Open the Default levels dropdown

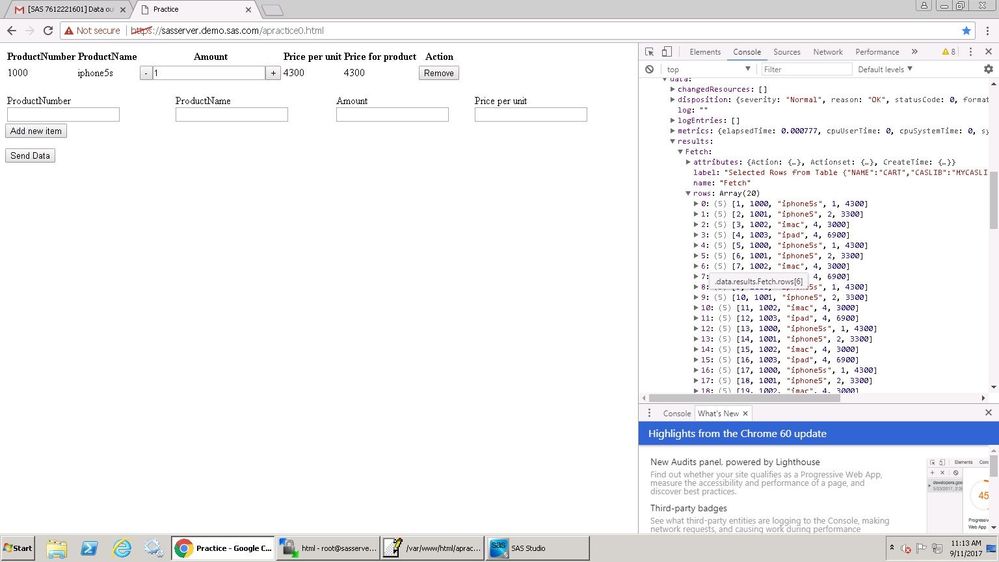click(885, 69)
